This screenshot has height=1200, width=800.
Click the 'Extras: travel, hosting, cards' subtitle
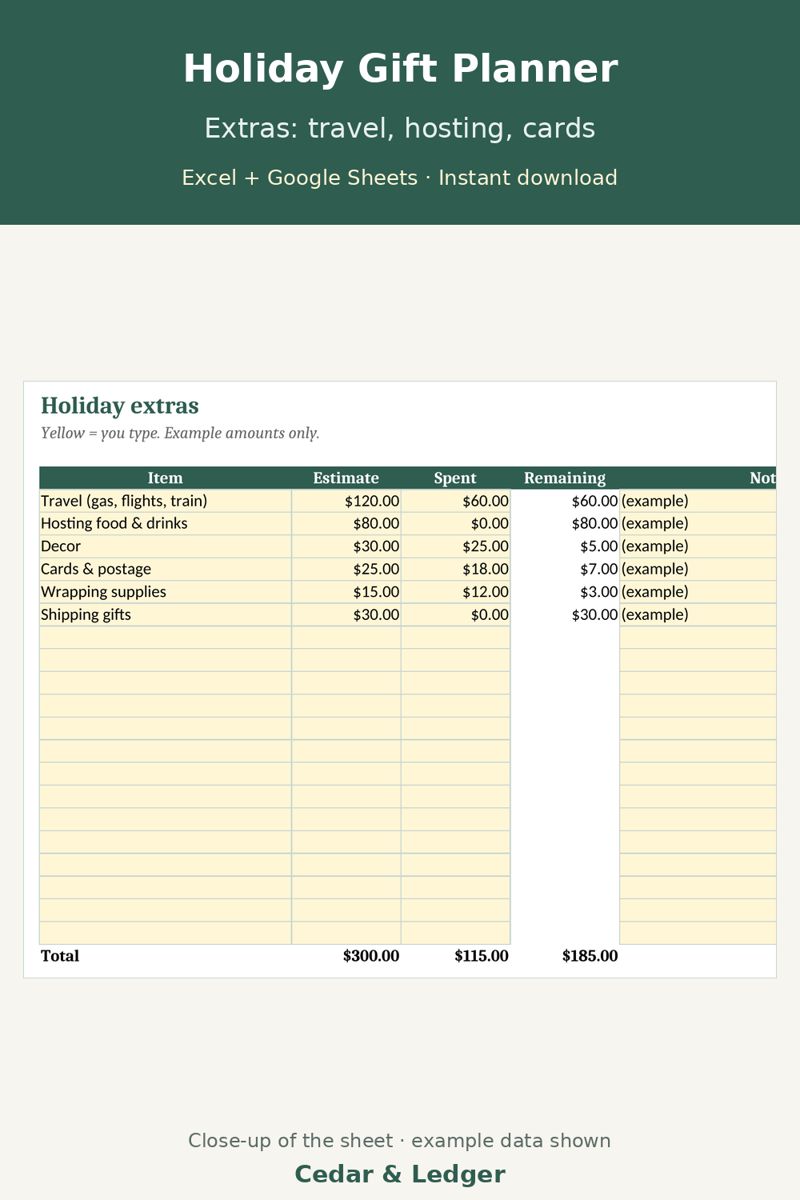click(400, 128)
